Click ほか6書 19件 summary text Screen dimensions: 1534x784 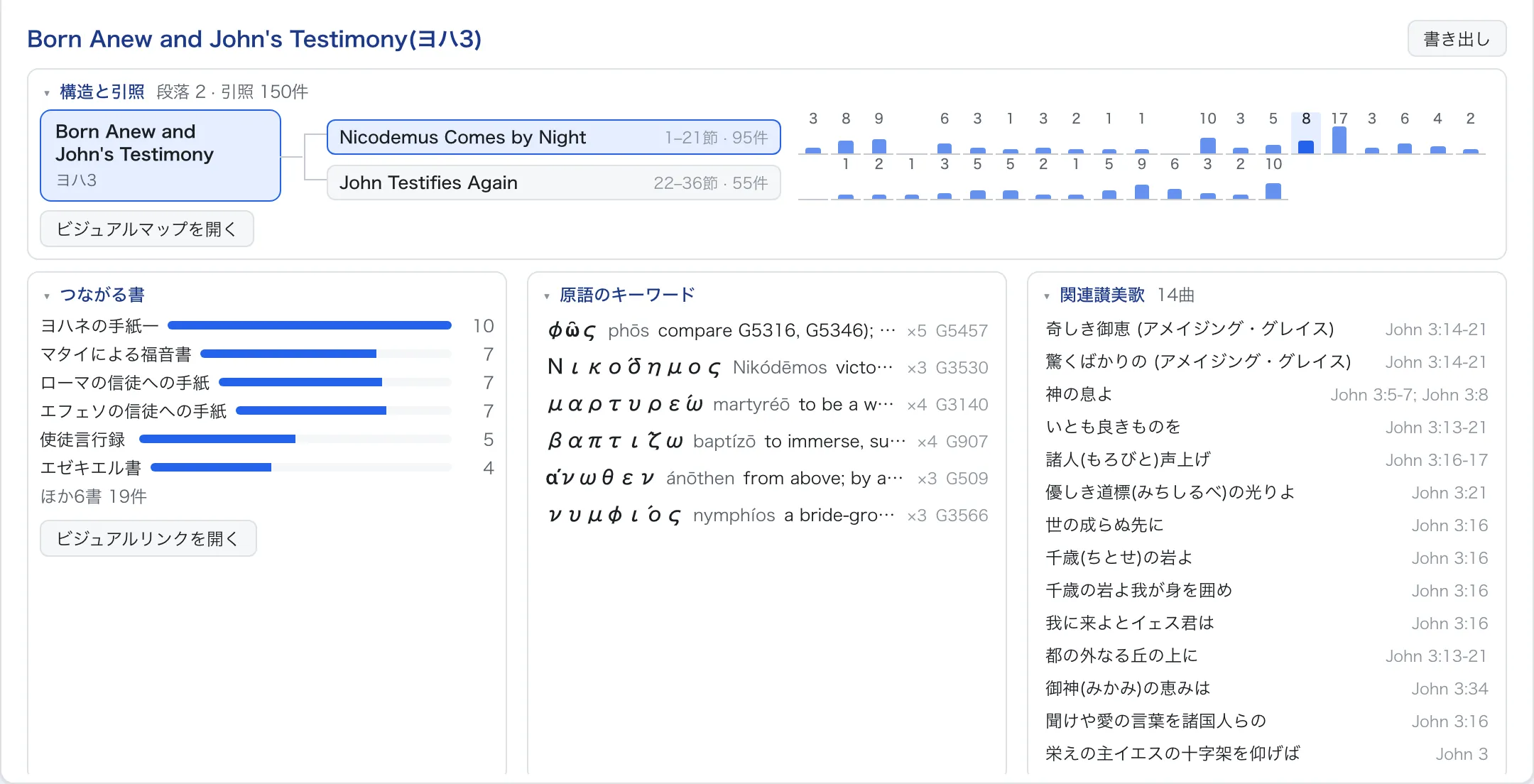(94, 496)
